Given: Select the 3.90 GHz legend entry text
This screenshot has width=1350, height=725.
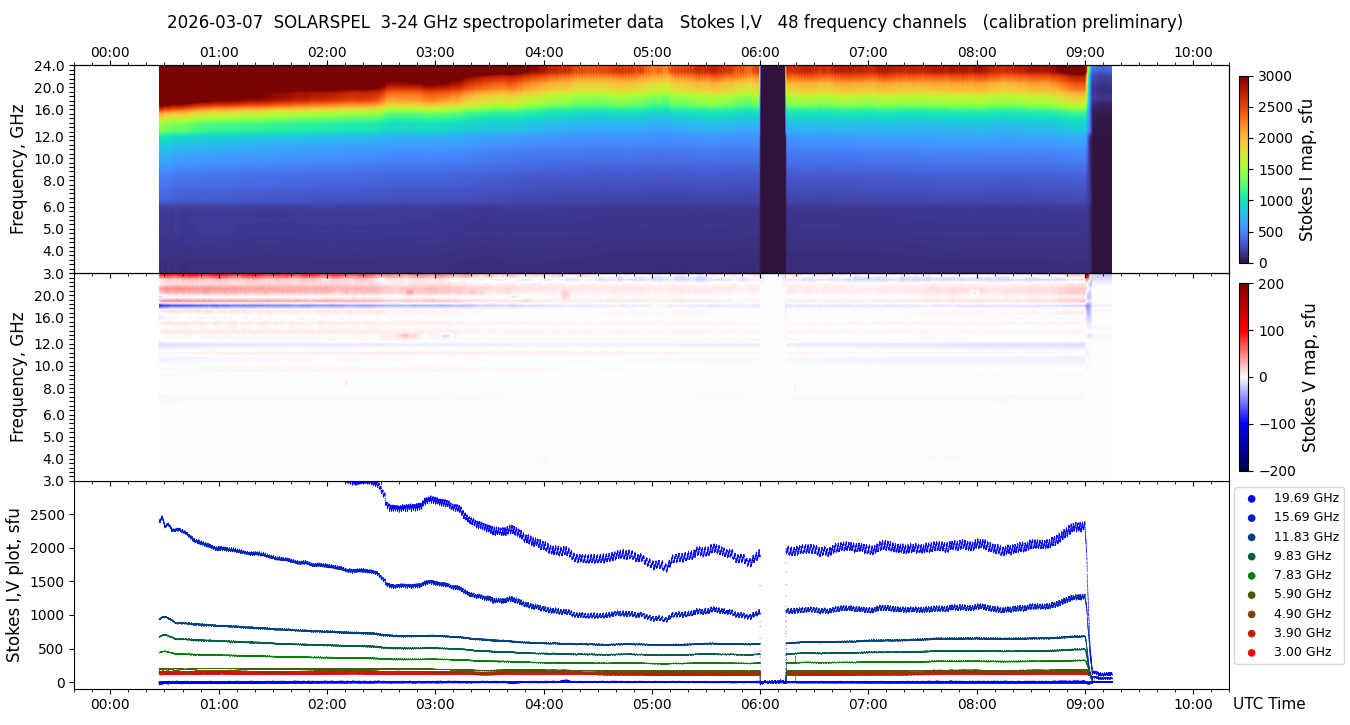Looking at the screenshot, I should pyautogui.click(x=1305, y=633).
